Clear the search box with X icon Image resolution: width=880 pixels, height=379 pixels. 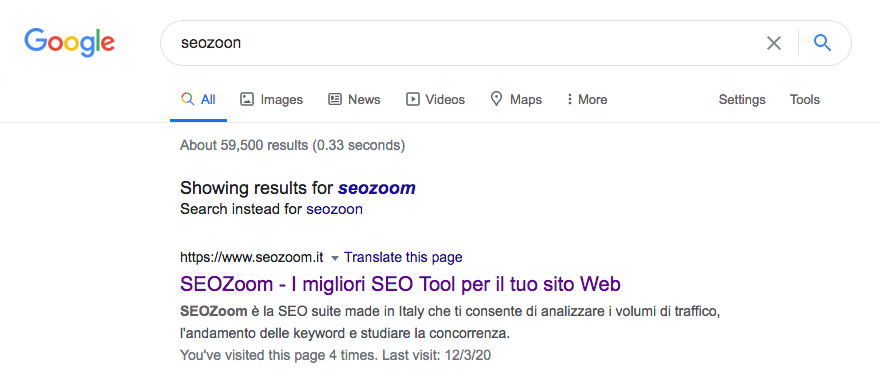tap(774, 43)
